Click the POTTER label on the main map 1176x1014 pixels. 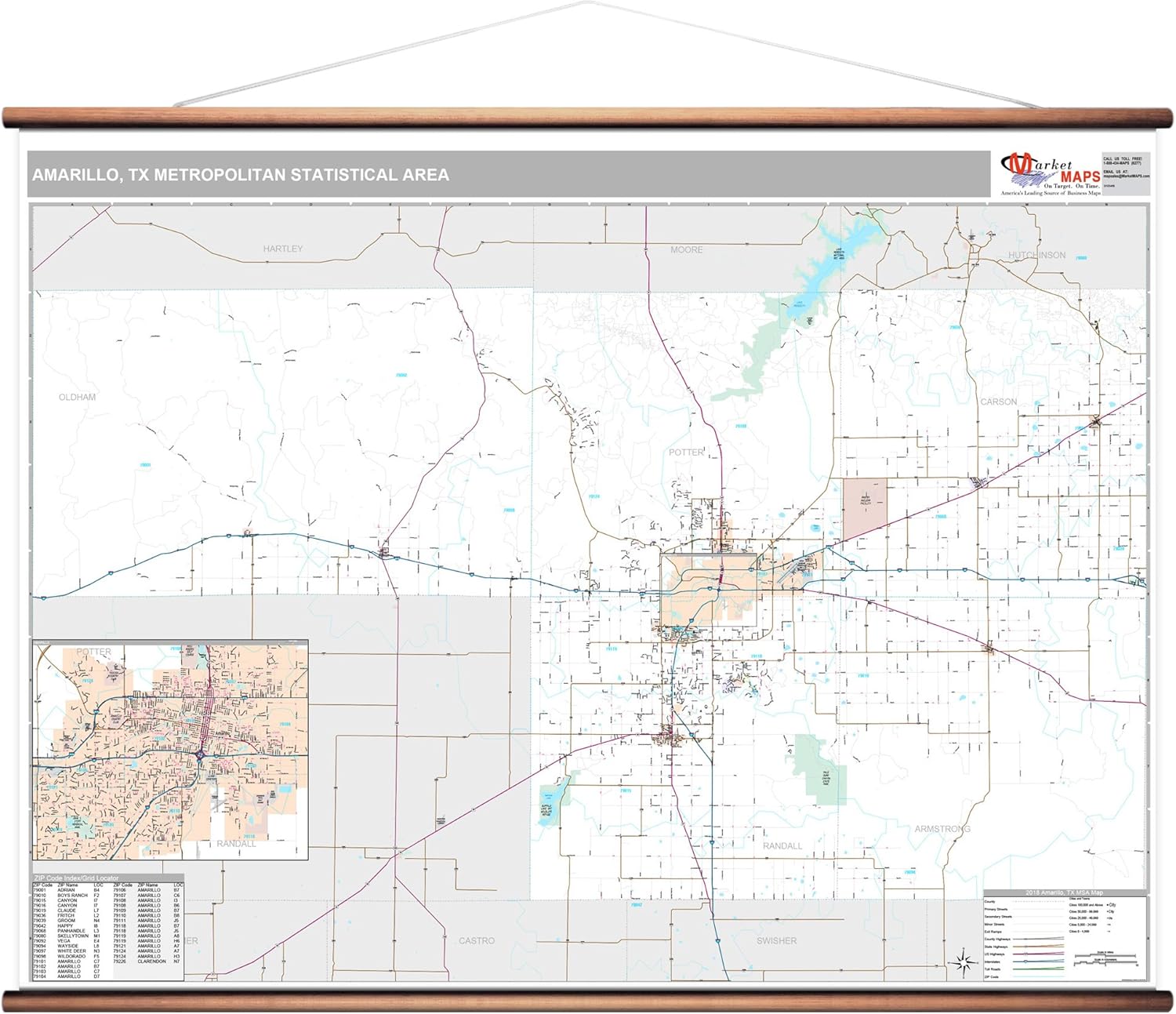tap(686, 452)
